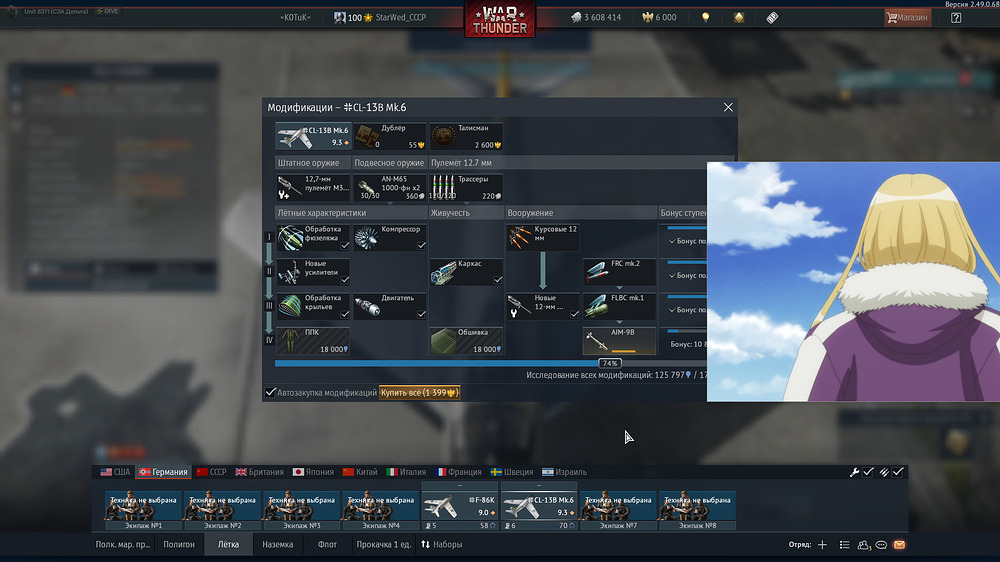Toggle the Обработка фюзеляжа checkbox
1000x562 pixels.
point(343,245)
